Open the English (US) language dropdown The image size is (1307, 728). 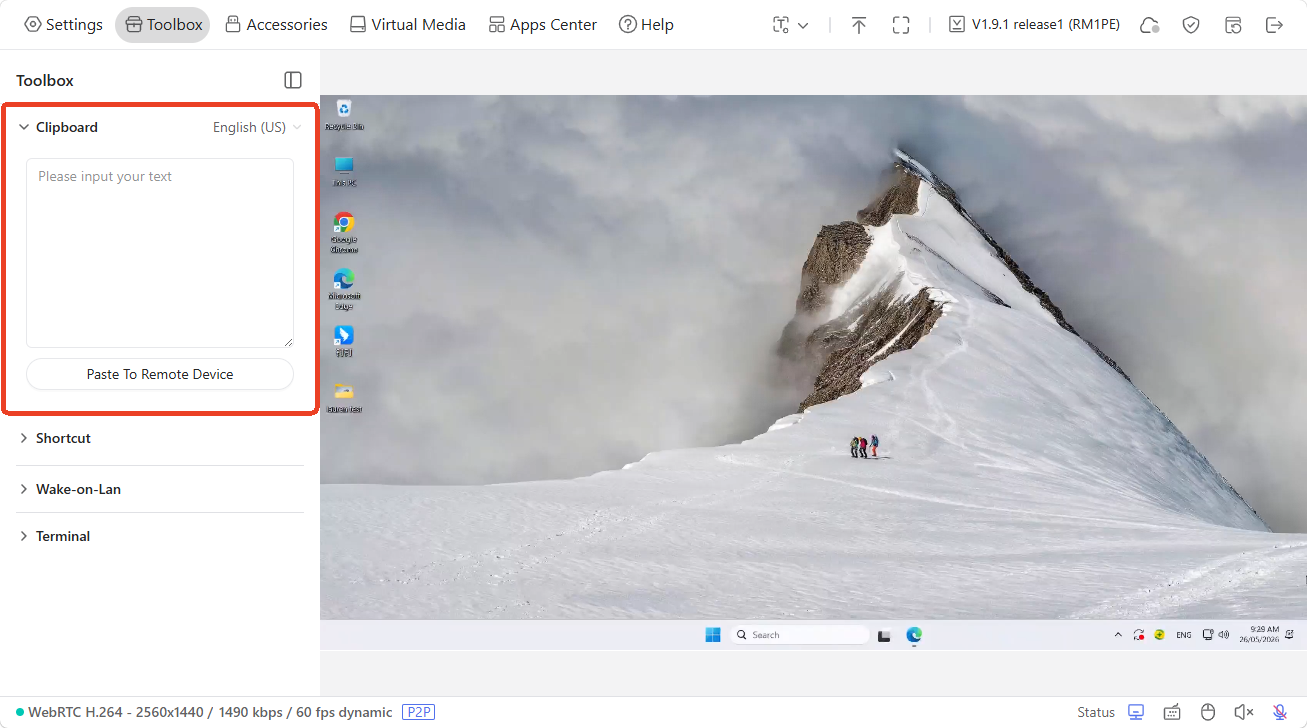coord(257,127)
